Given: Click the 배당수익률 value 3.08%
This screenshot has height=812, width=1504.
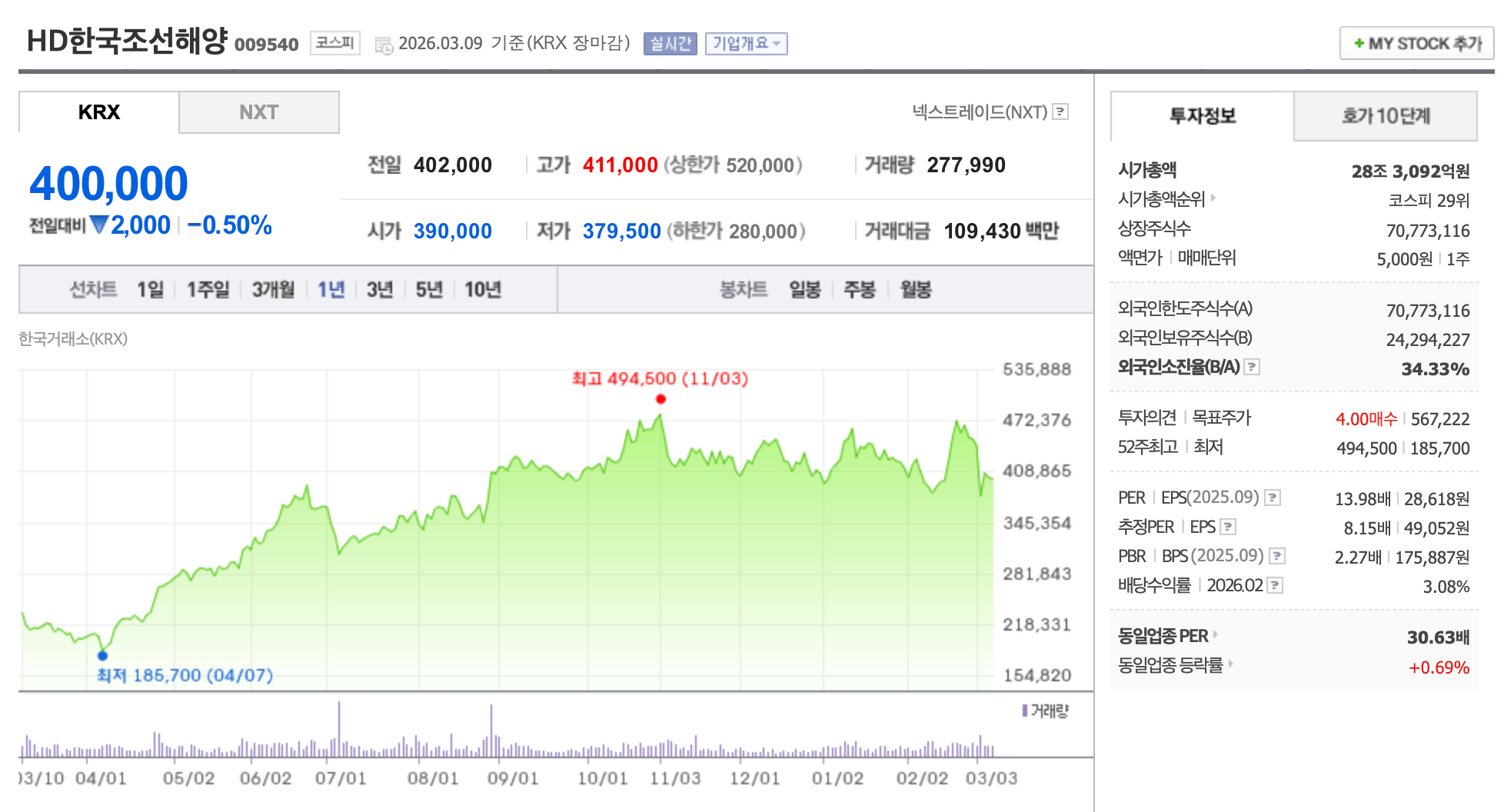Looking at the screenshot, I should click(1446, 587).
